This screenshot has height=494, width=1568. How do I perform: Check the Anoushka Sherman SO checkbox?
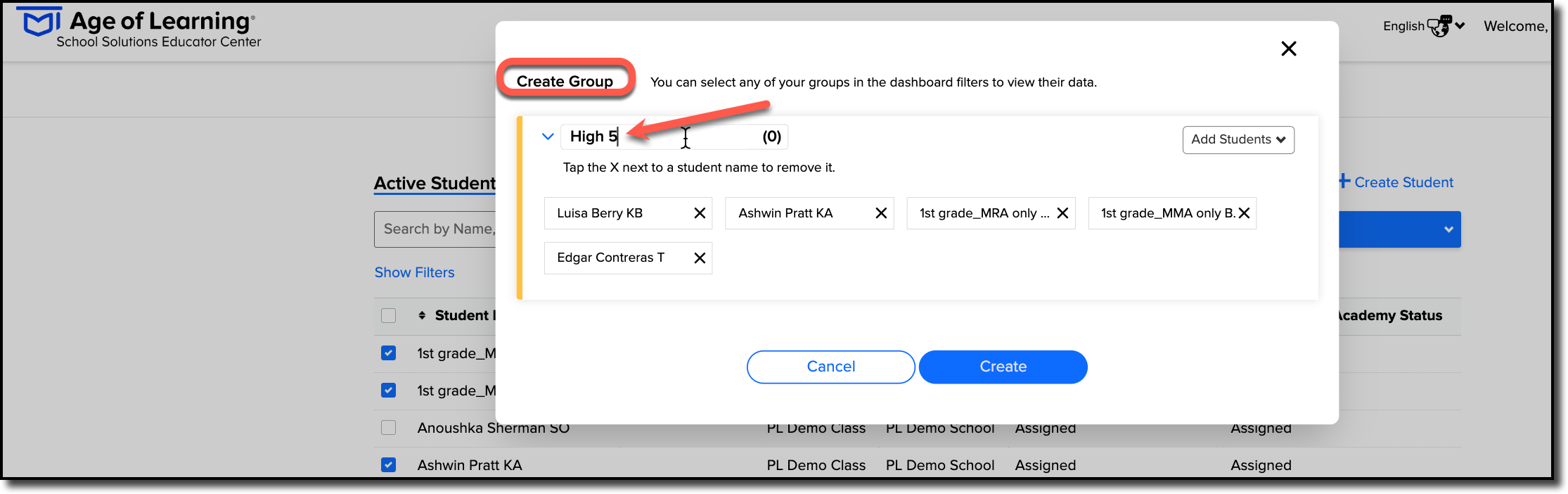388,427
